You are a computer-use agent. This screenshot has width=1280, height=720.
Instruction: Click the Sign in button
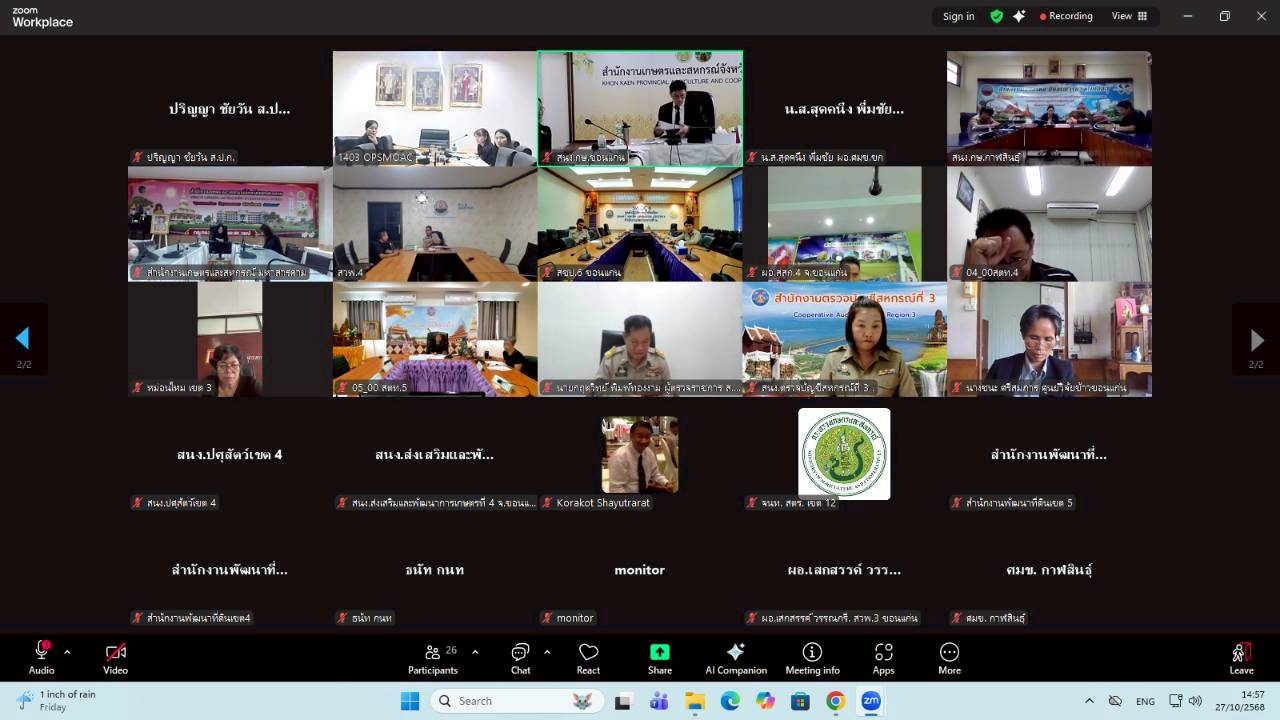[x=958, y=16]
